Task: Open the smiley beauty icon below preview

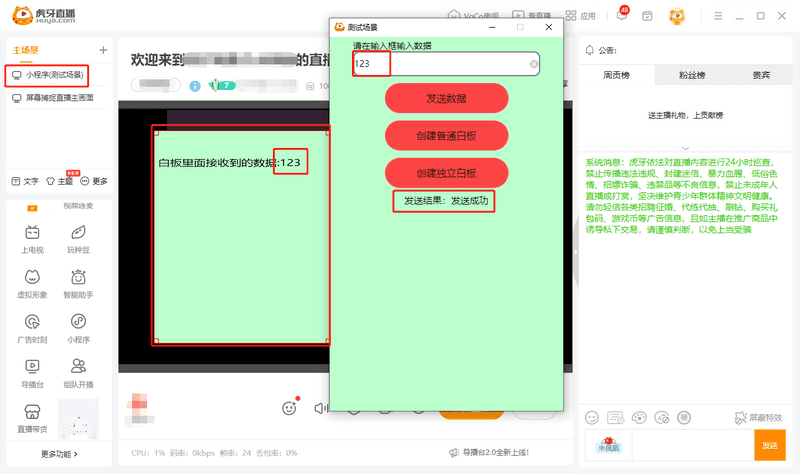Action: click(x=290, y=408)
